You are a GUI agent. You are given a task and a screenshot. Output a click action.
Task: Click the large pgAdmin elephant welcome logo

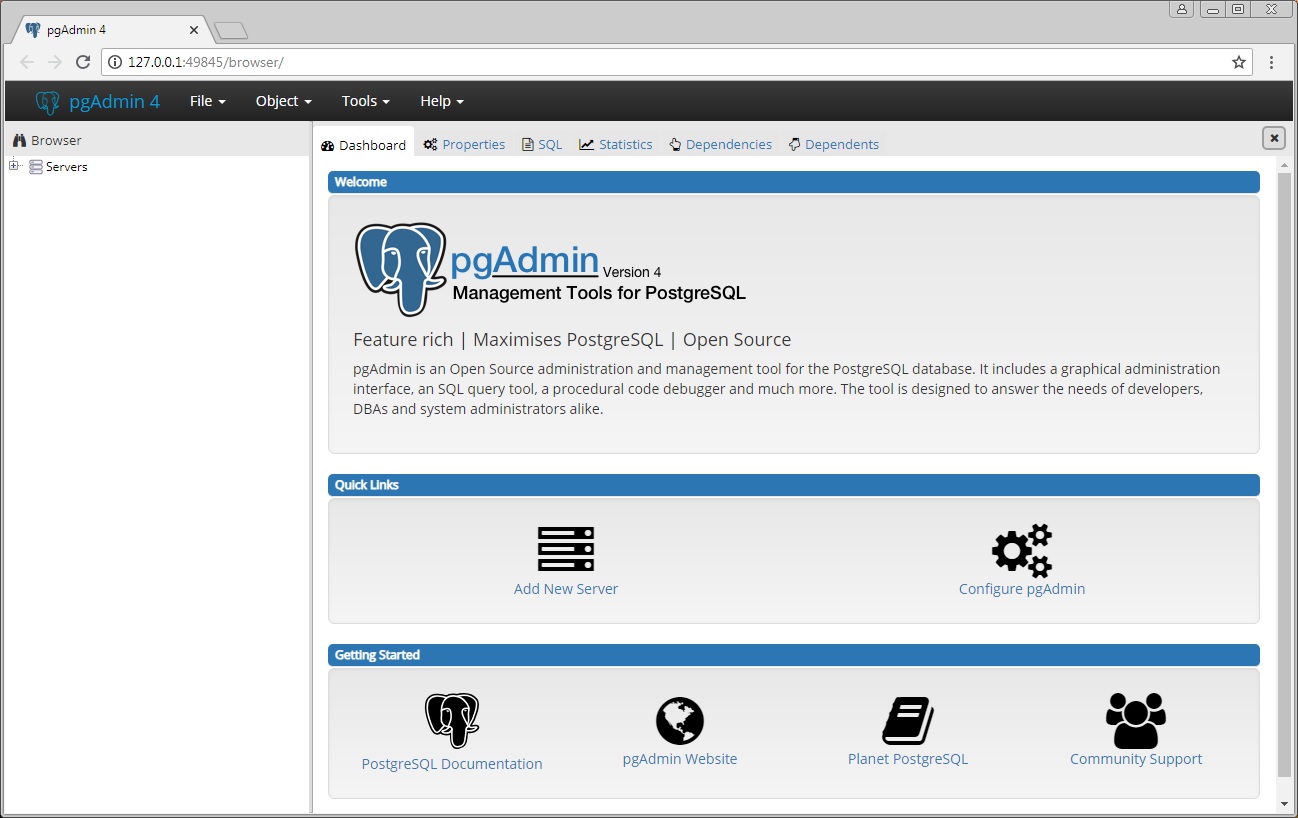pyautogui.click(x=401, y=269)
